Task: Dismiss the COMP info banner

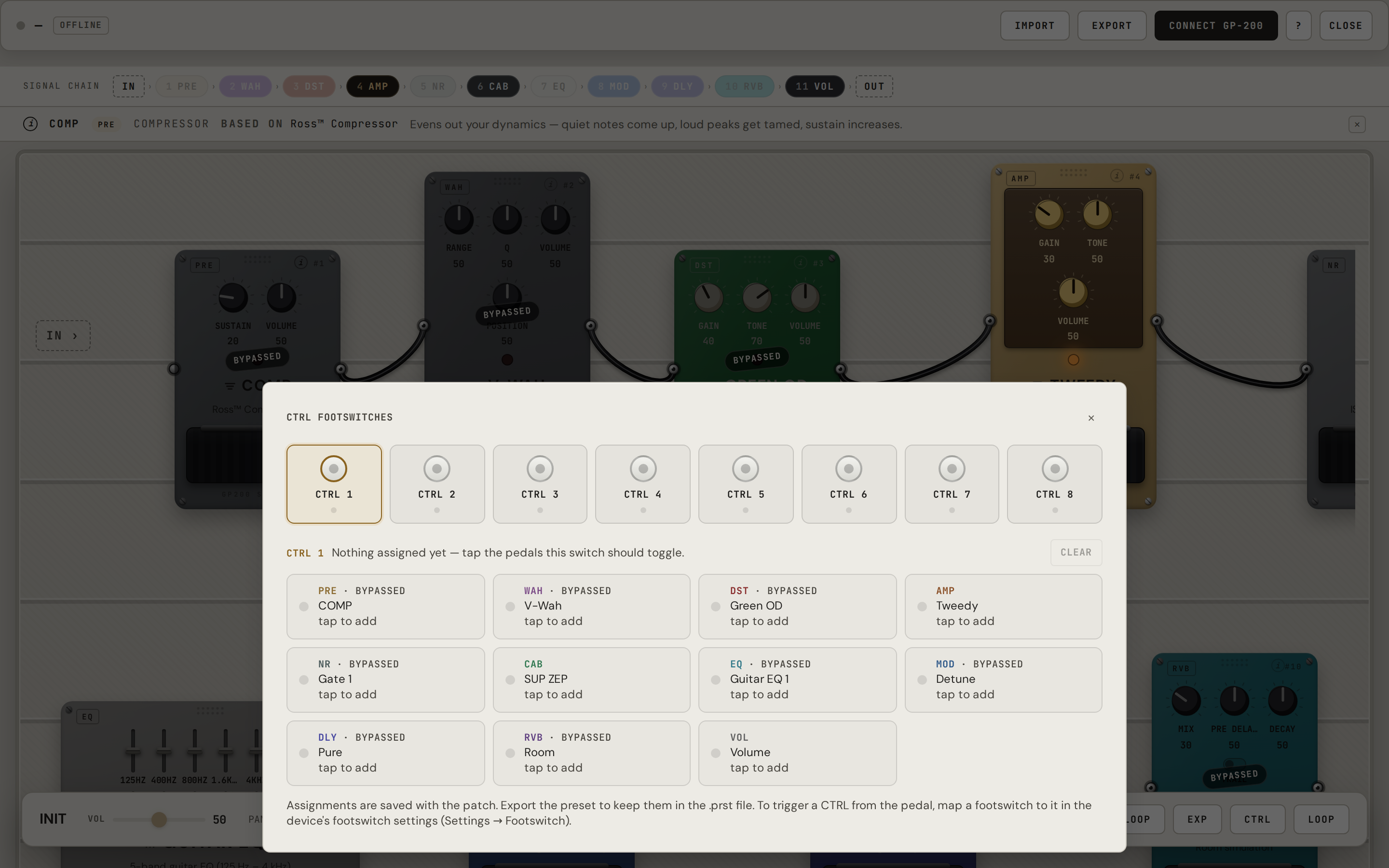Action: click(x=1357, y=124)
